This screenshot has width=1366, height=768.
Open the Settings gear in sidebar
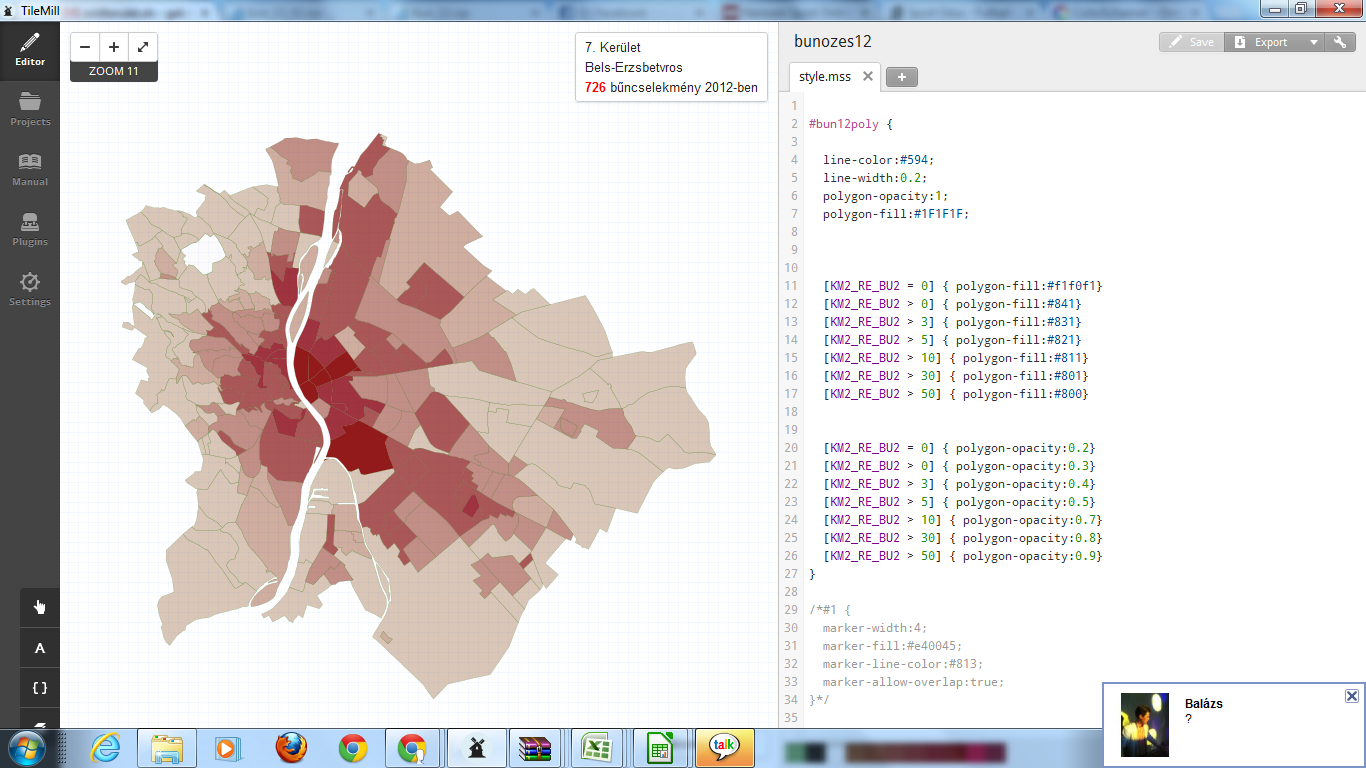(30, 289)
